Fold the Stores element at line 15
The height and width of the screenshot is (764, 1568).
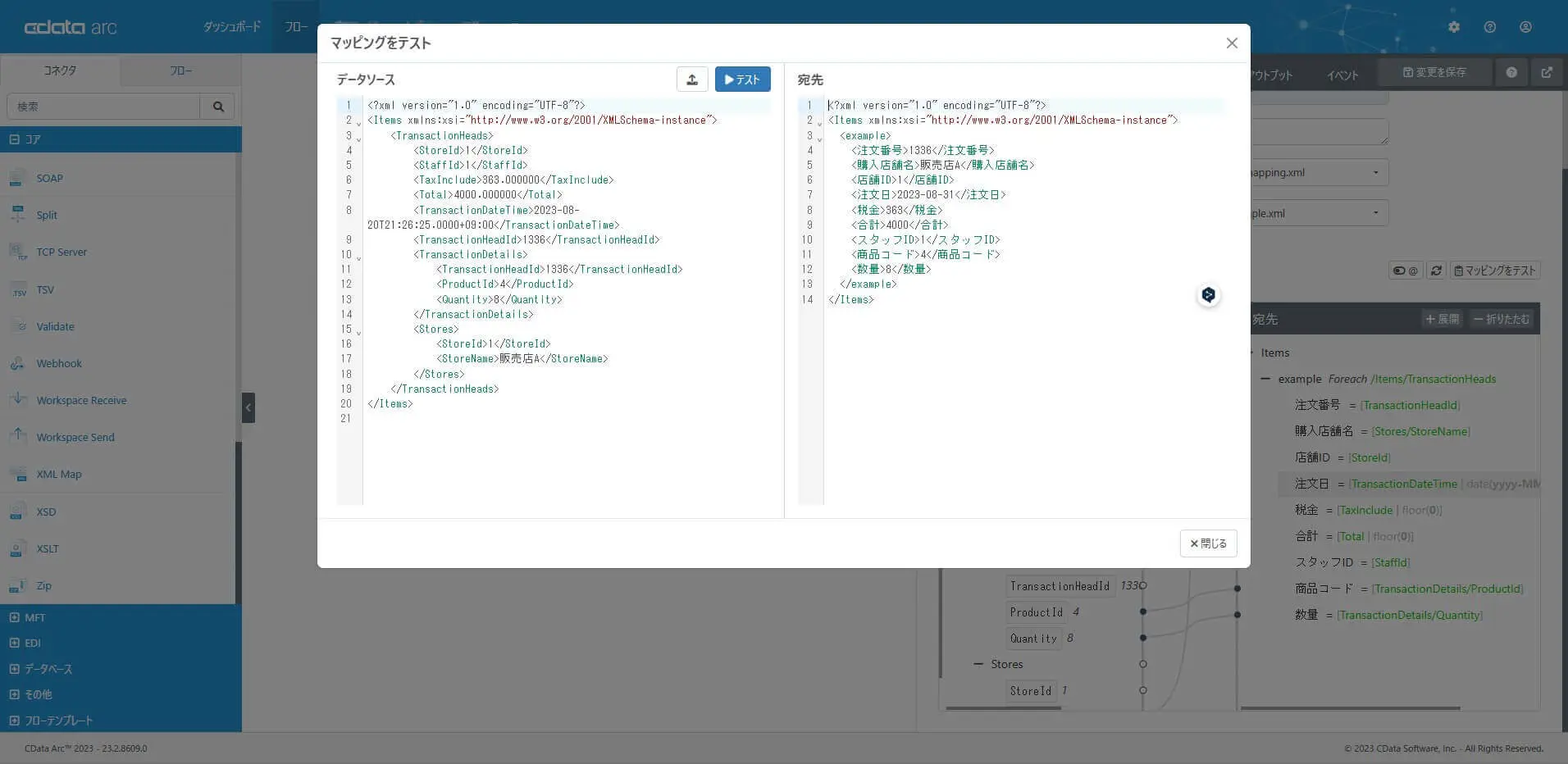358,332
